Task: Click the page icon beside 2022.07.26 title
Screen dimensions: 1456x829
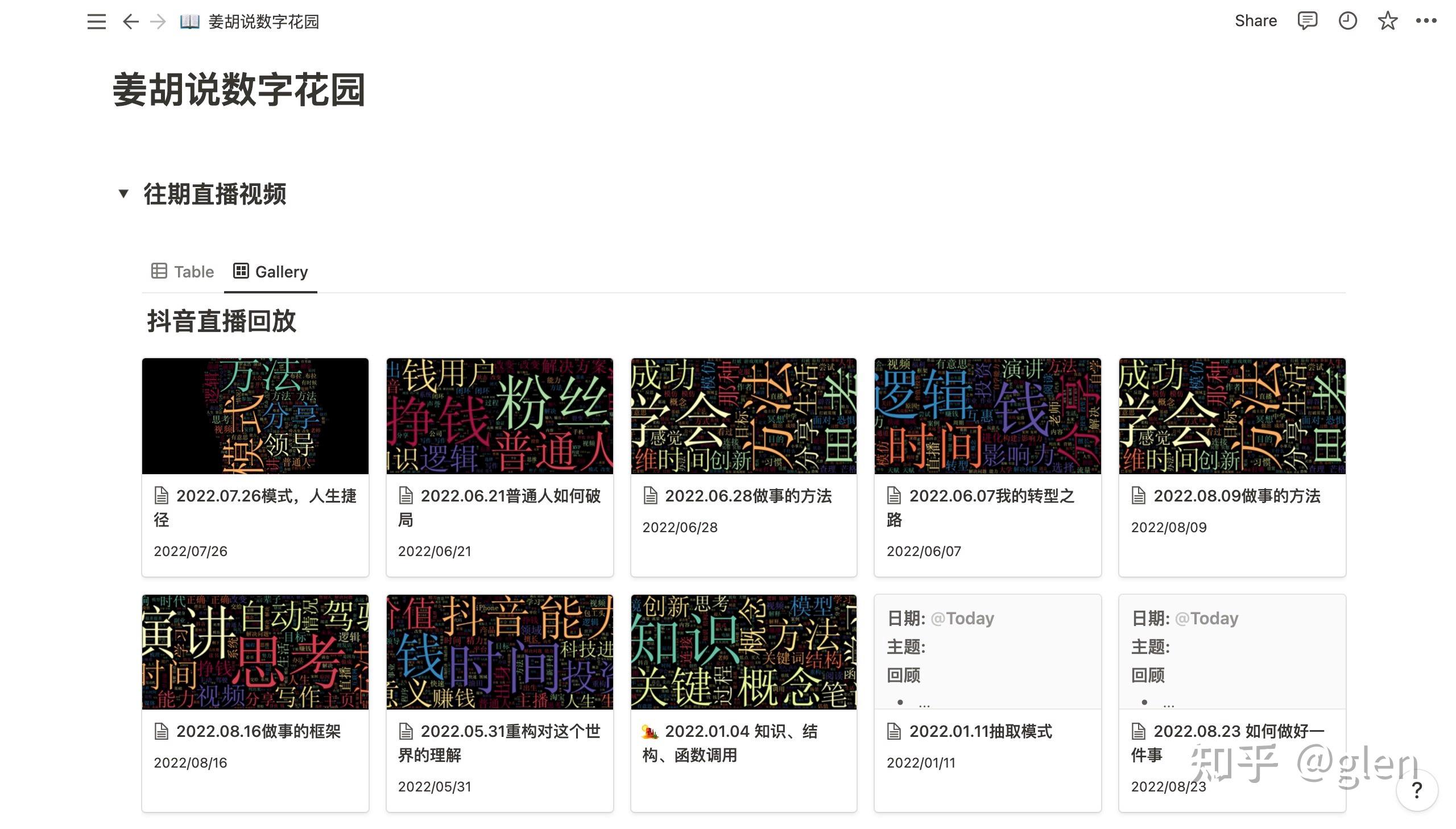Action: [161, 496]
